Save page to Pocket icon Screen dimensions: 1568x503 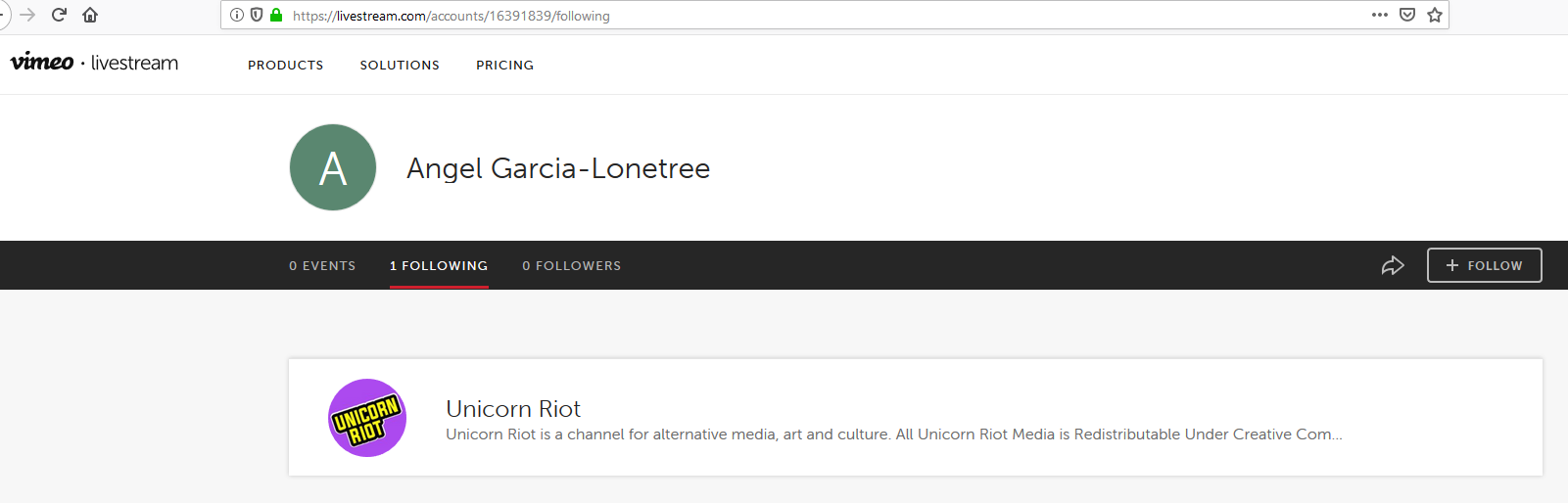[x=1407, y=15]
